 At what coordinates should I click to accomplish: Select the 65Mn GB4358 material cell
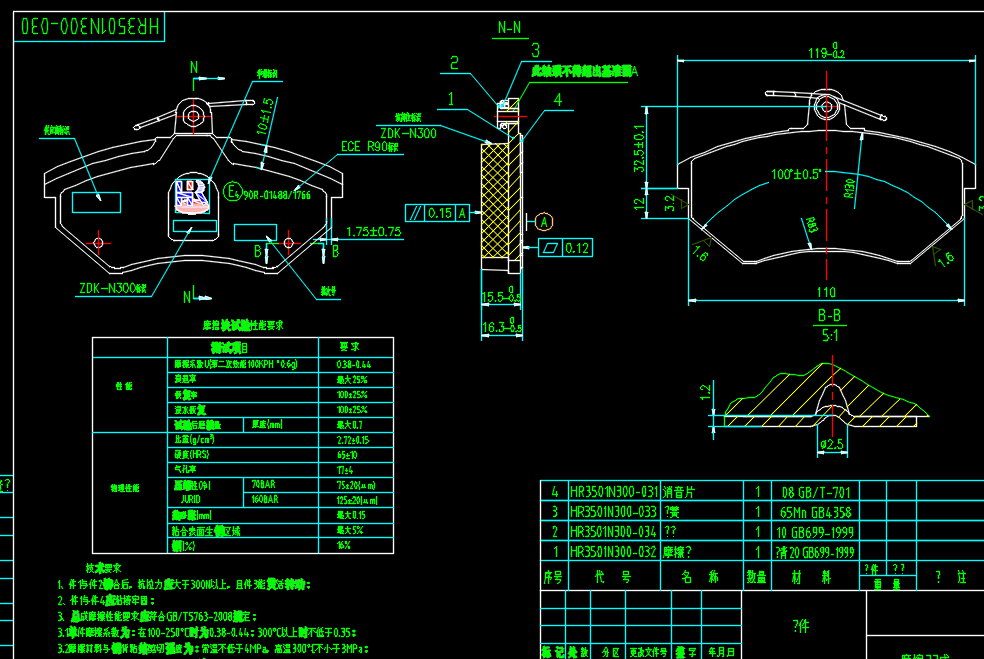coord(815,511)
